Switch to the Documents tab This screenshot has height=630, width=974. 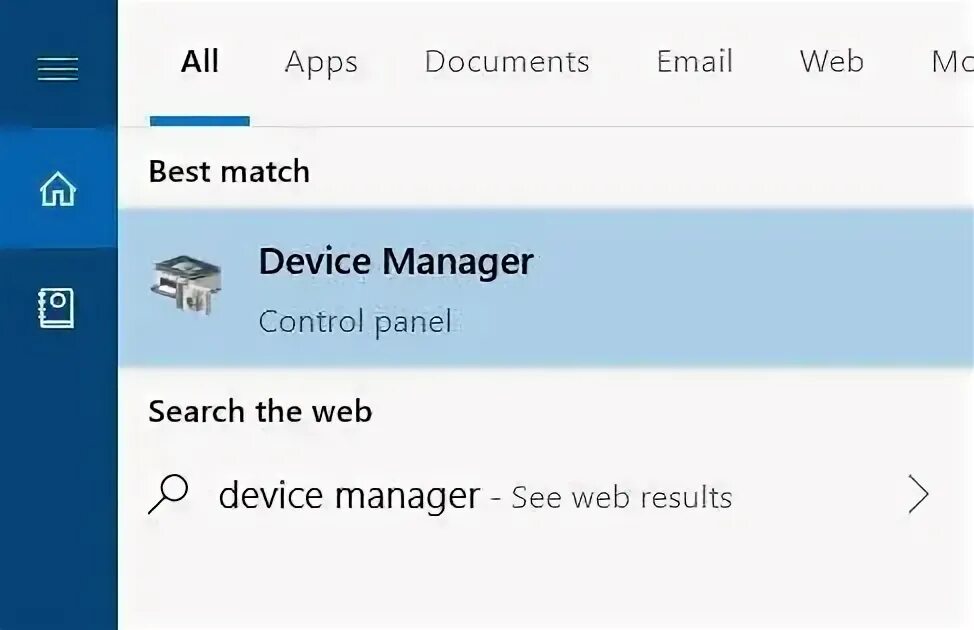[x=506, y=62]
